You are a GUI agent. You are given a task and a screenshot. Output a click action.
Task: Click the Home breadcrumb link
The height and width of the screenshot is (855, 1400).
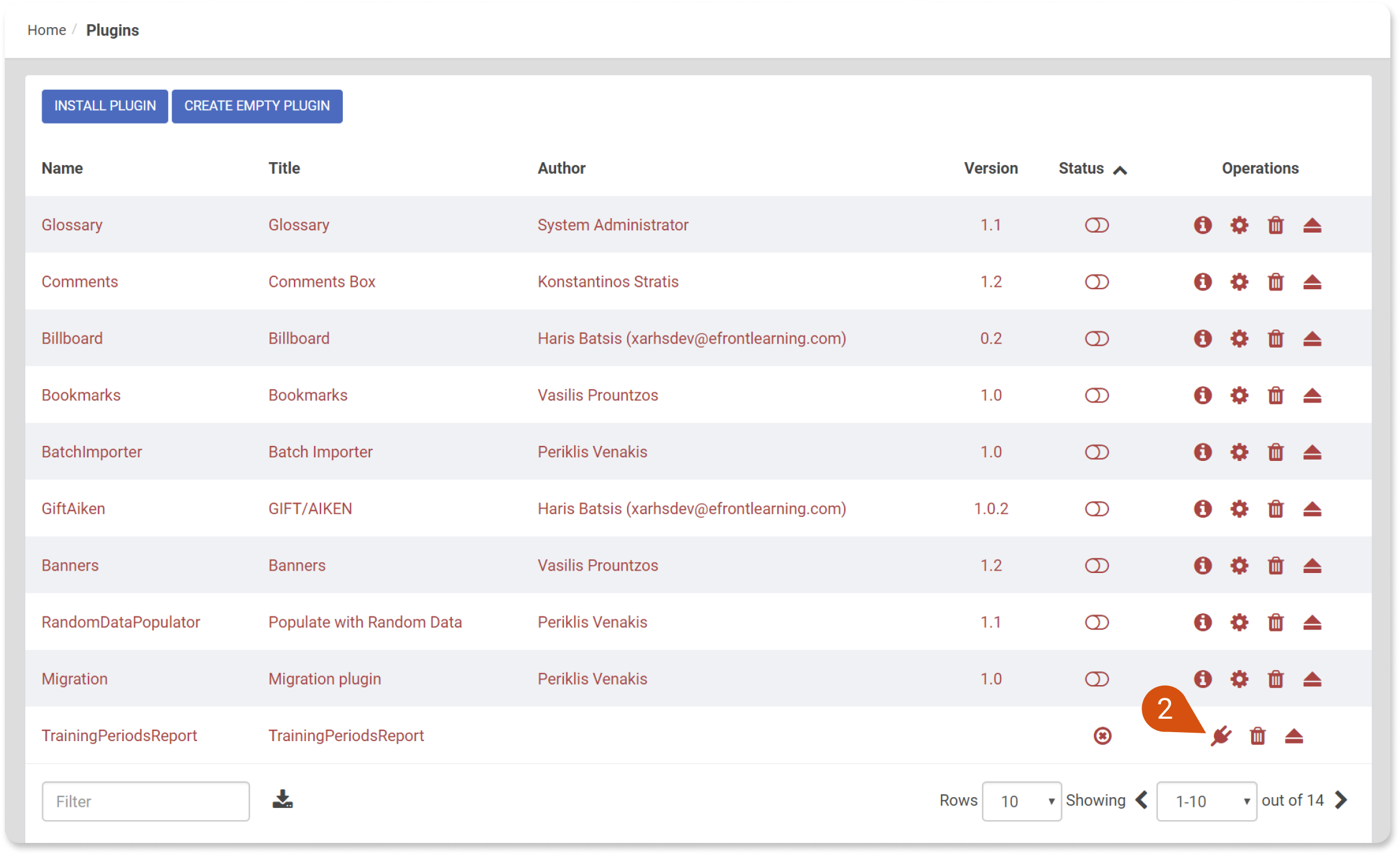click(46, 30)
